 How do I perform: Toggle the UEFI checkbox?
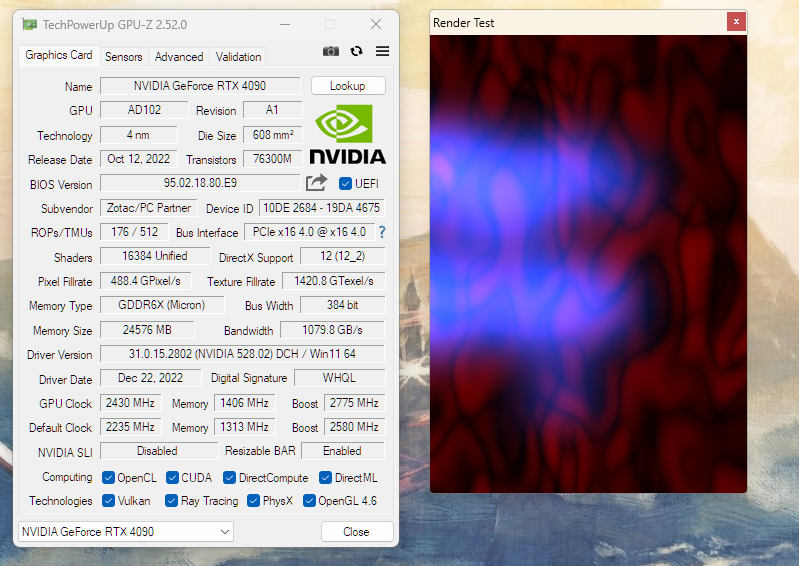pos(345,183)
